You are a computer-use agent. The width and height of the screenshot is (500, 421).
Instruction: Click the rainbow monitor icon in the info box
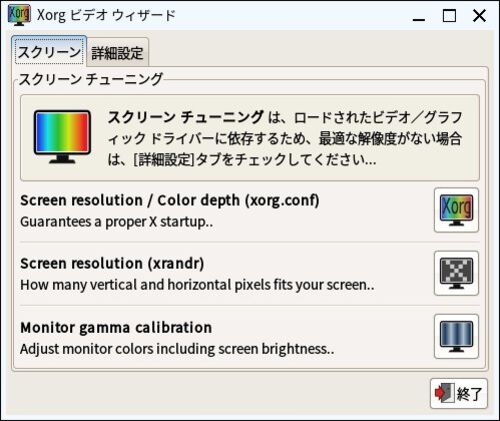tap(62, 137)
